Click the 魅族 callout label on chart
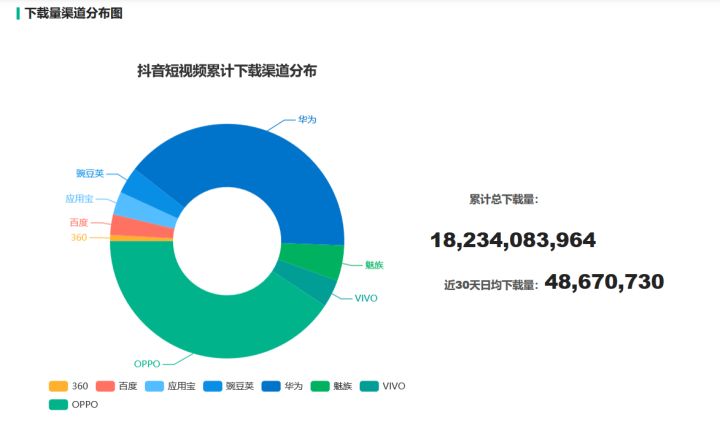This screenshot has width=720, height=428. pyautogui.click(x=374, y=265)
